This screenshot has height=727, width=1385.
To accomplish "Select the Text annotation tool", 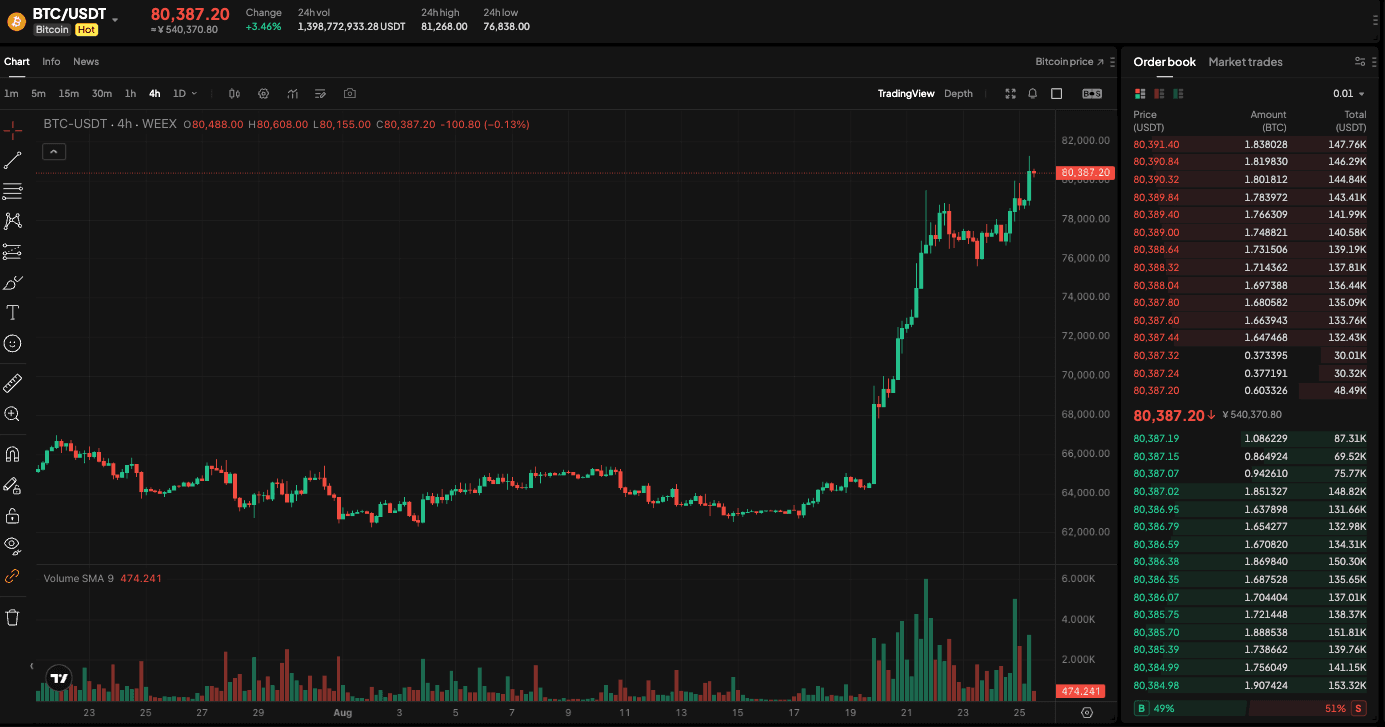I will [x=13, y=313].
